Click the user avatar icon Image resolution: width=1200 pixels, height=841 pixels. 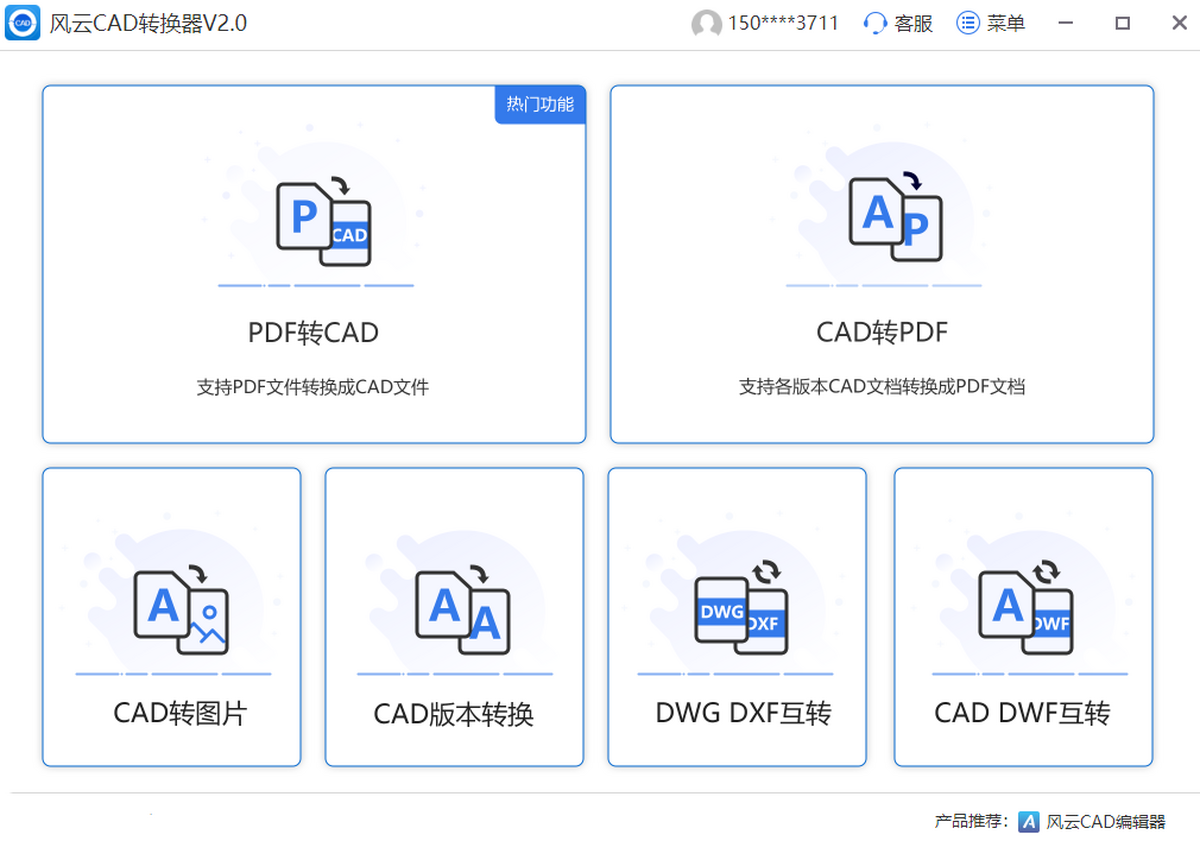[x=706, y=24]
